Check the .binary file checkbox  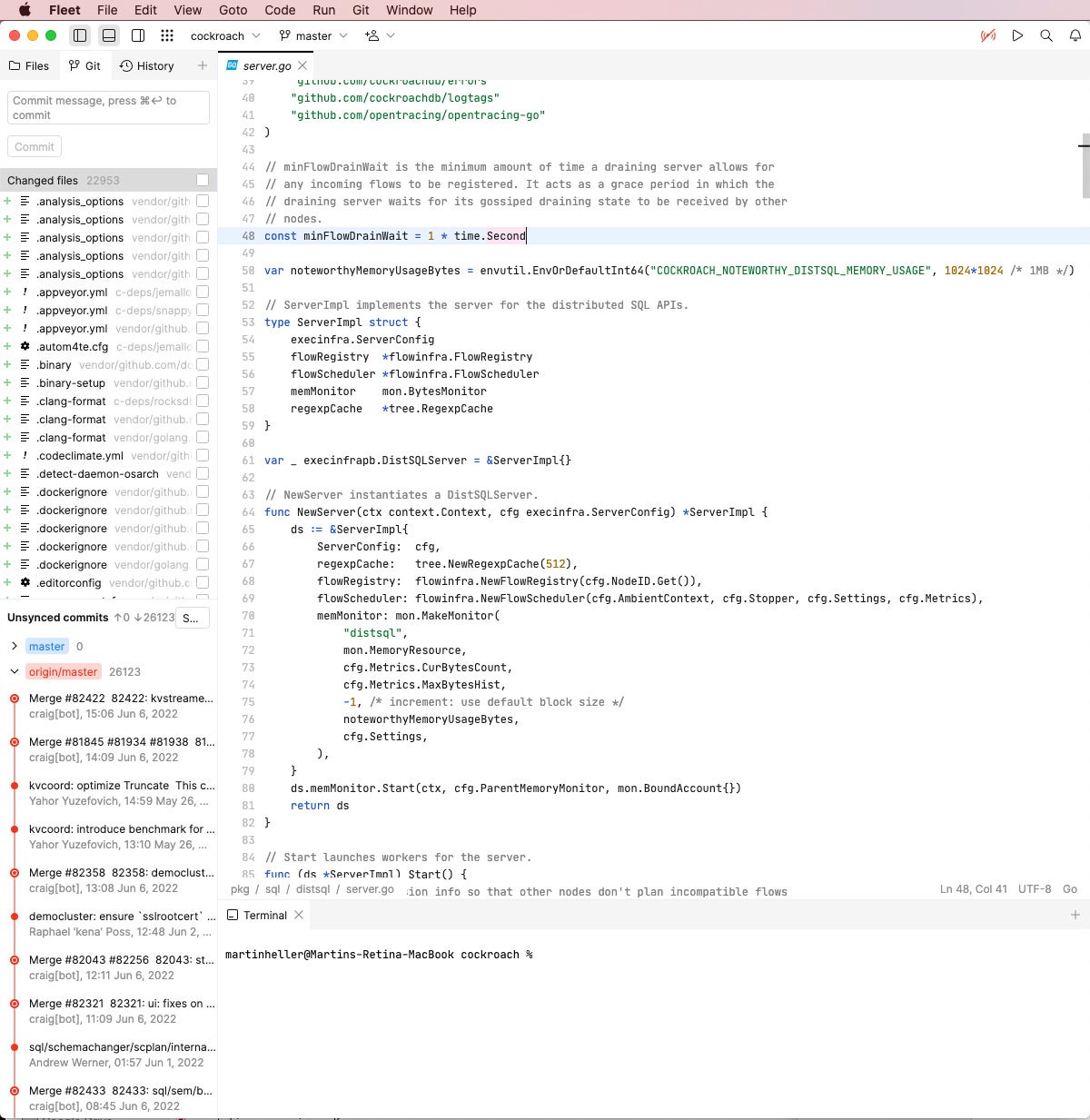pos(203,364)
